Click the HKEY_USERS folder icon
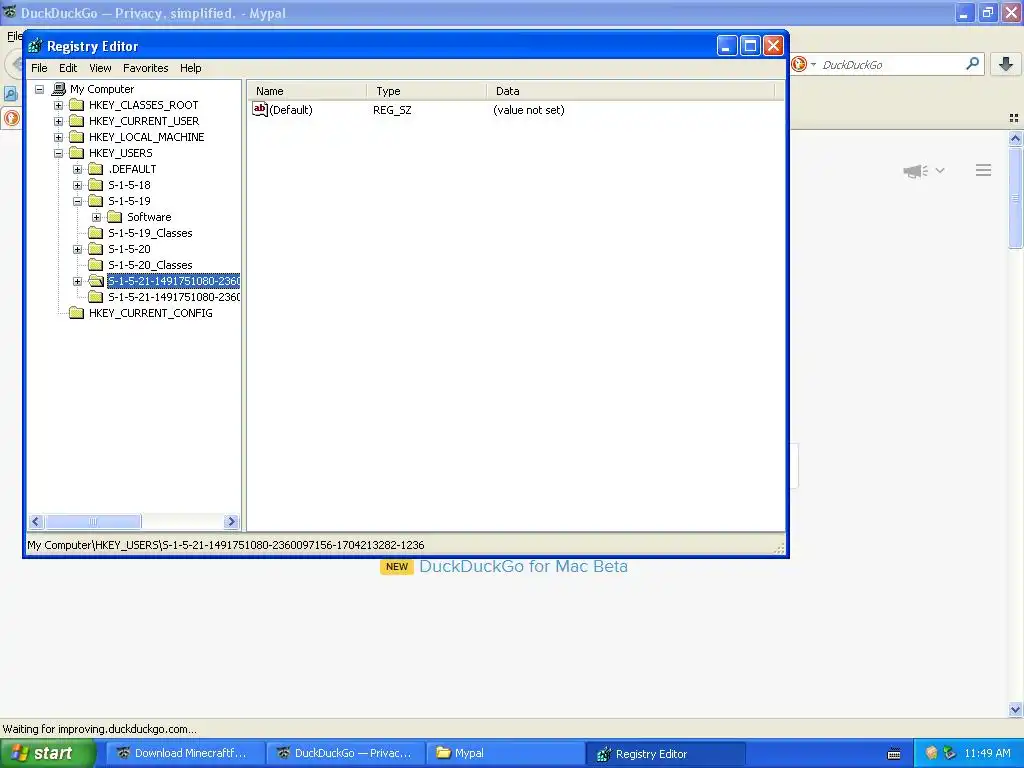 tap(76, 153)
